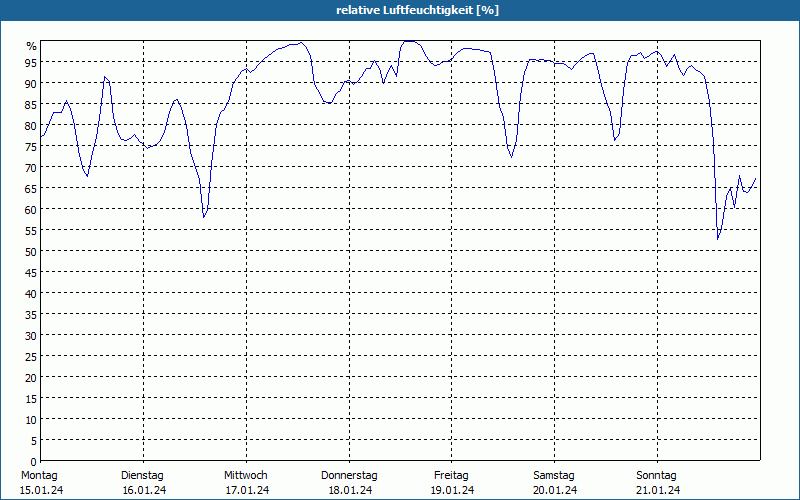Click the 'Freitag' day label
The image size is (800, 500).
pos(452,475)
